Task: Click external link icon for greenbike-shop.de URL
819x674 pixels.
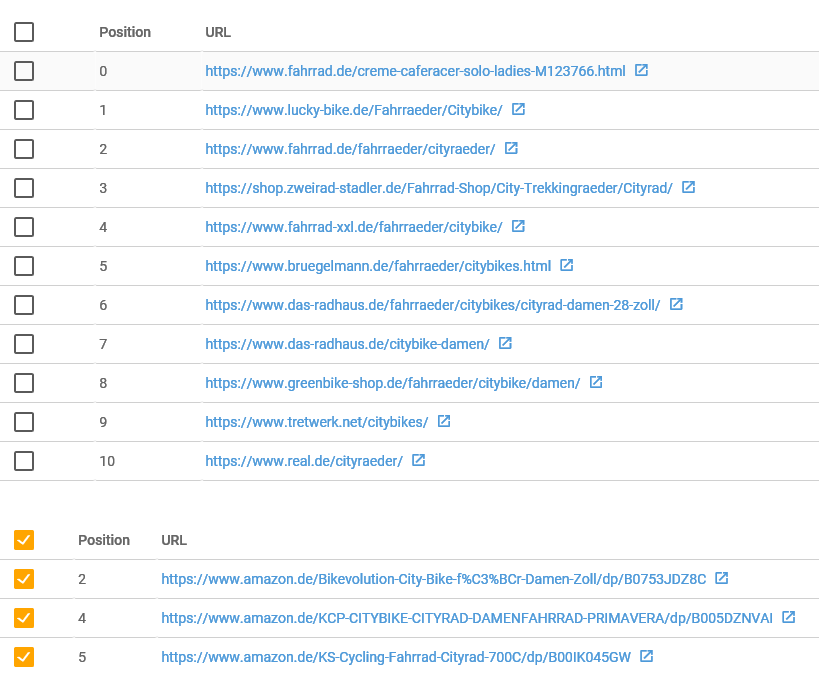Action: 596,382
